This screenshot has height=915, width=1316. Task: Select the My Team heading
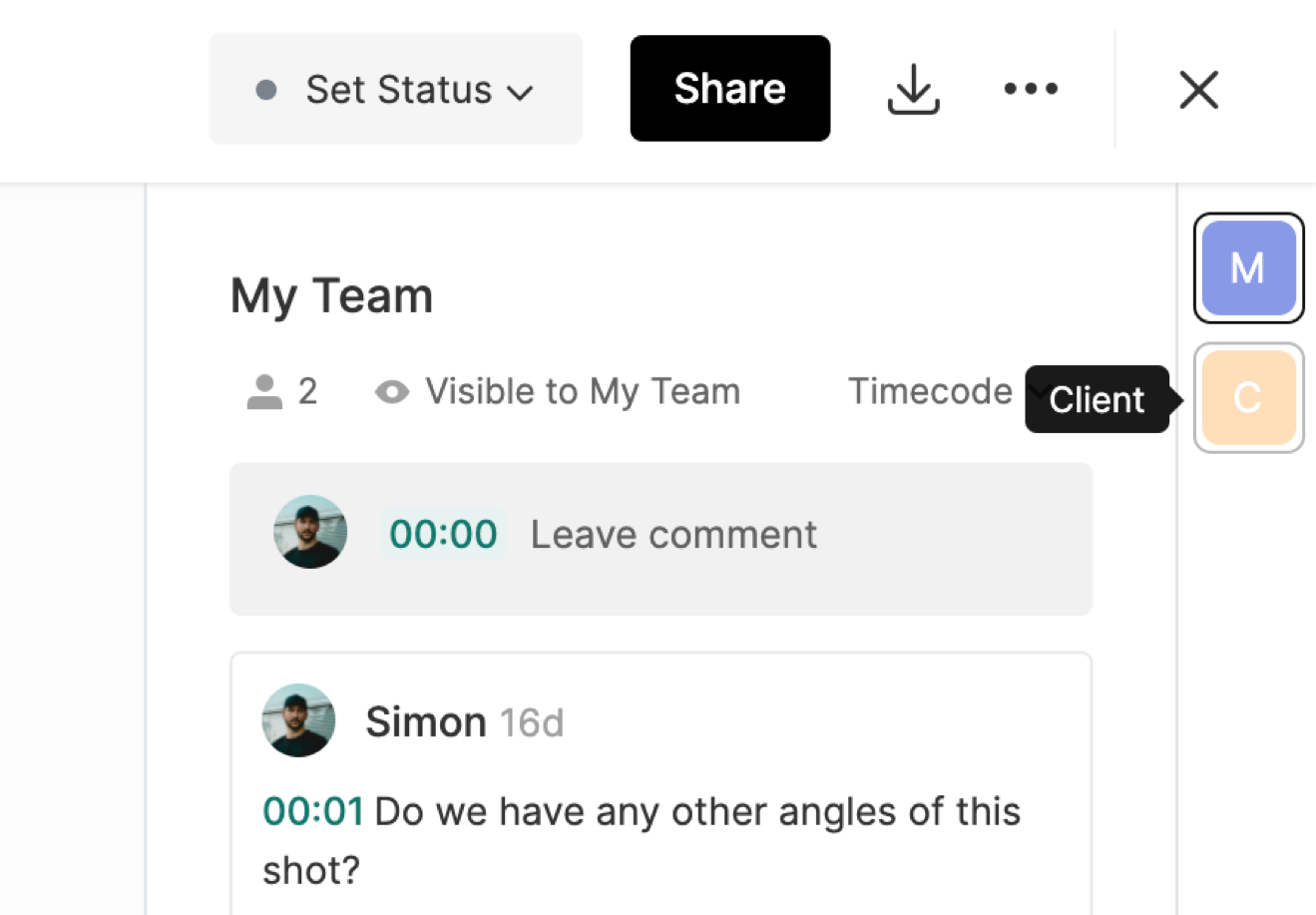332,296
